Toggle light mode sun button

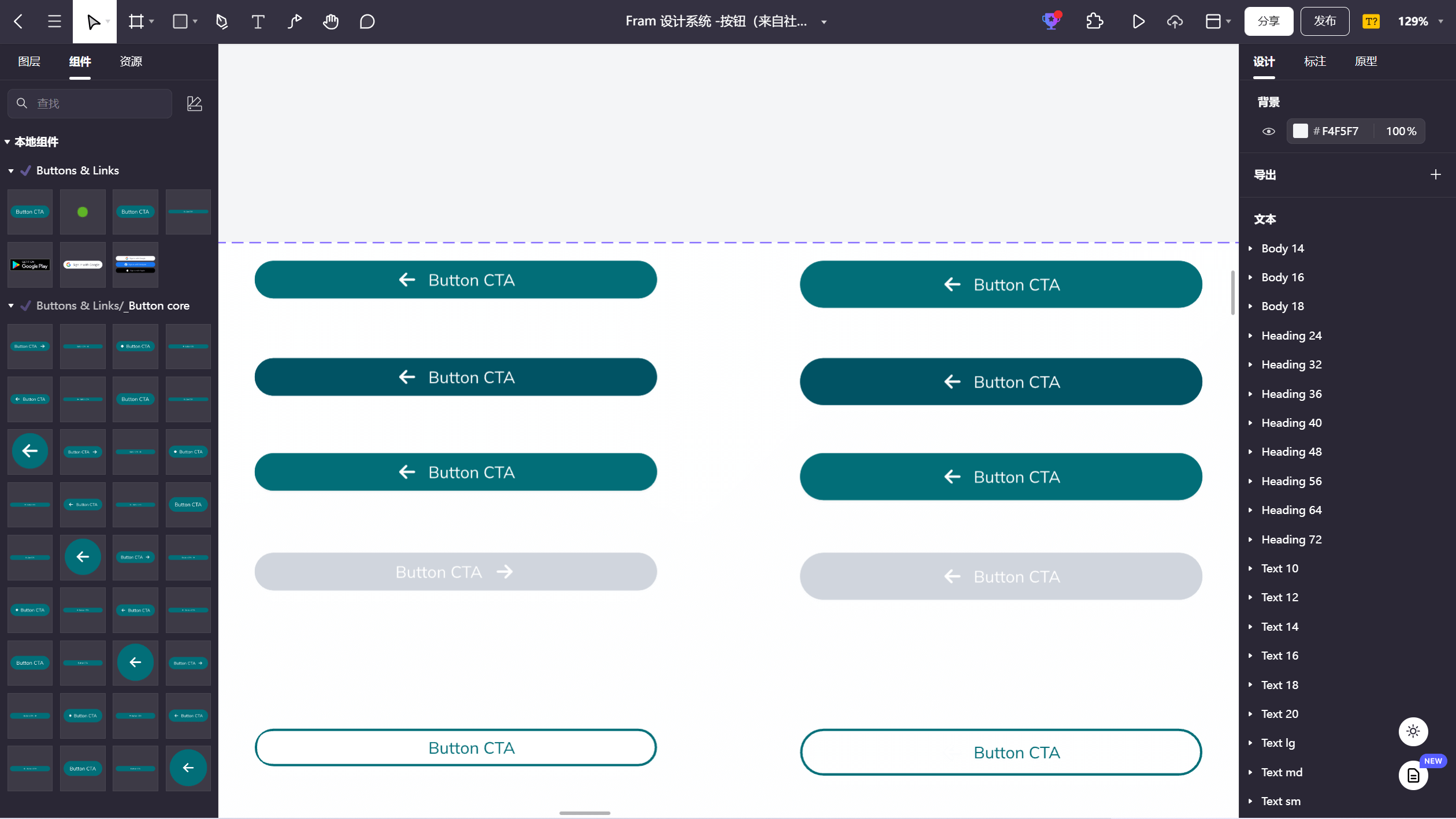(1413, 731)
